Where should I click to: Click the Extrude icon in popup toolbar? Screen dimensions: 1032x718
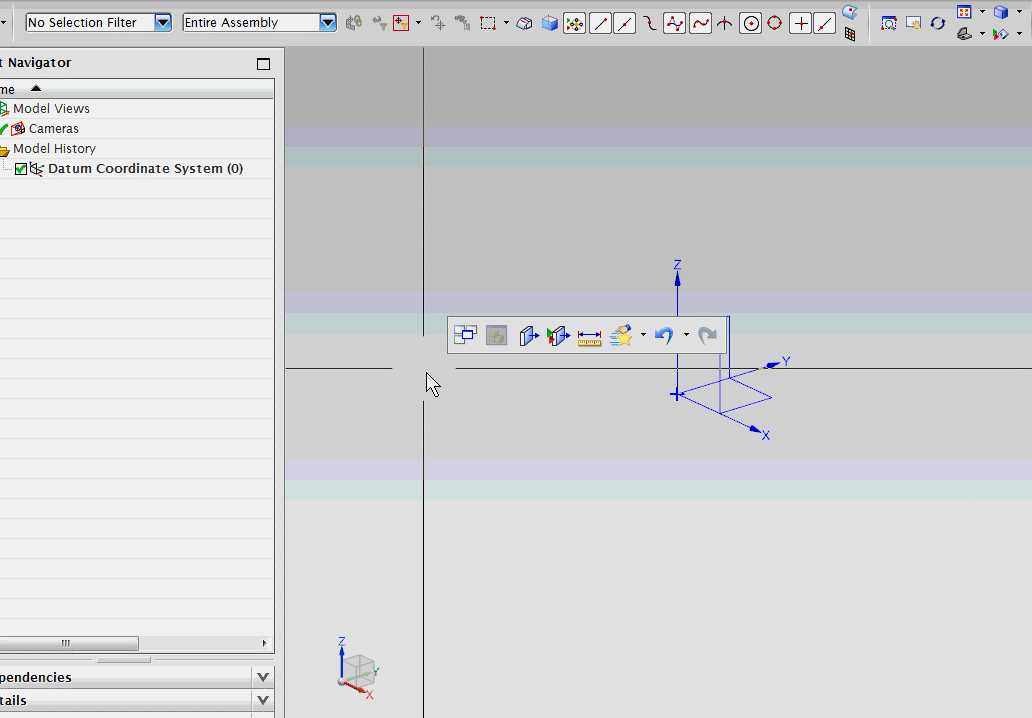(529, 336)
